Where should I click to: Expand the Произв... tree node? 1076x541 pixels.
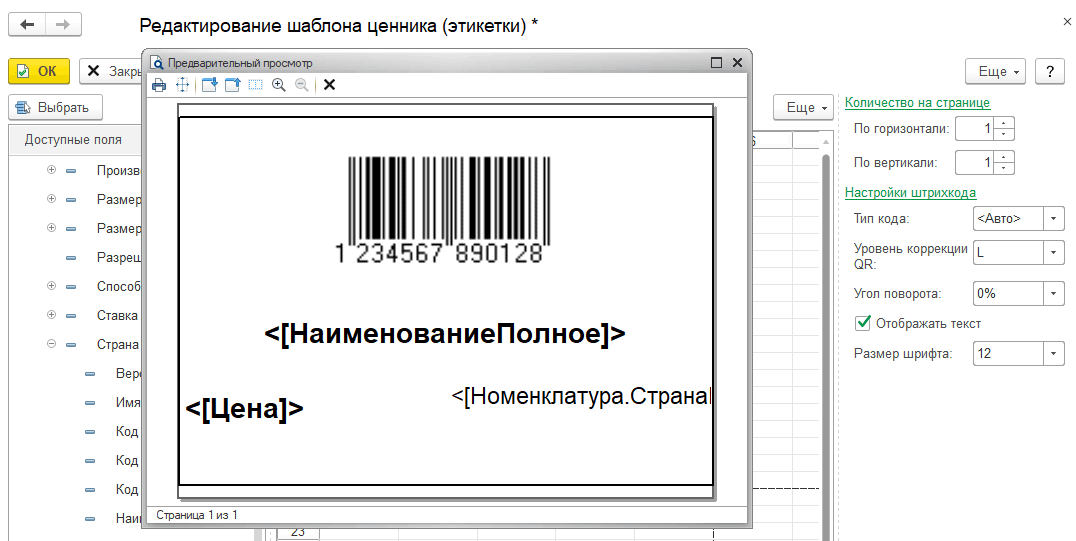[51, 170]
